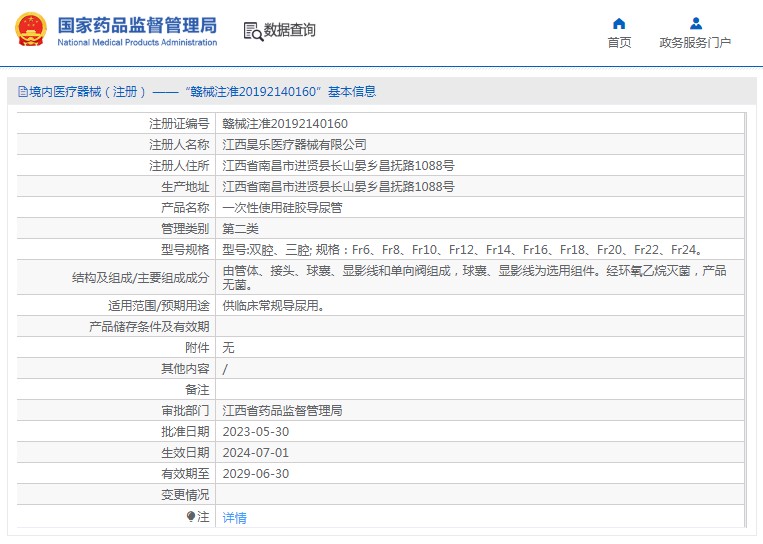763x544 pixels.
Task: Click the 管理类别 row label
Action: click(185, 229)
